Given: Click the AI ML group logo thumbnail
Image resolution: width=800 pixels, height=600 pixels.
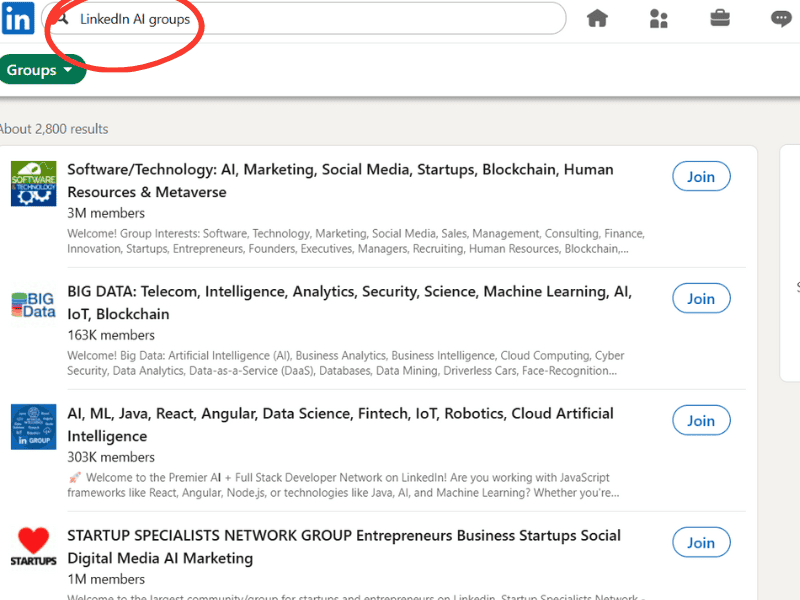Looking at the screenshot, I should [x=34, y=427].
